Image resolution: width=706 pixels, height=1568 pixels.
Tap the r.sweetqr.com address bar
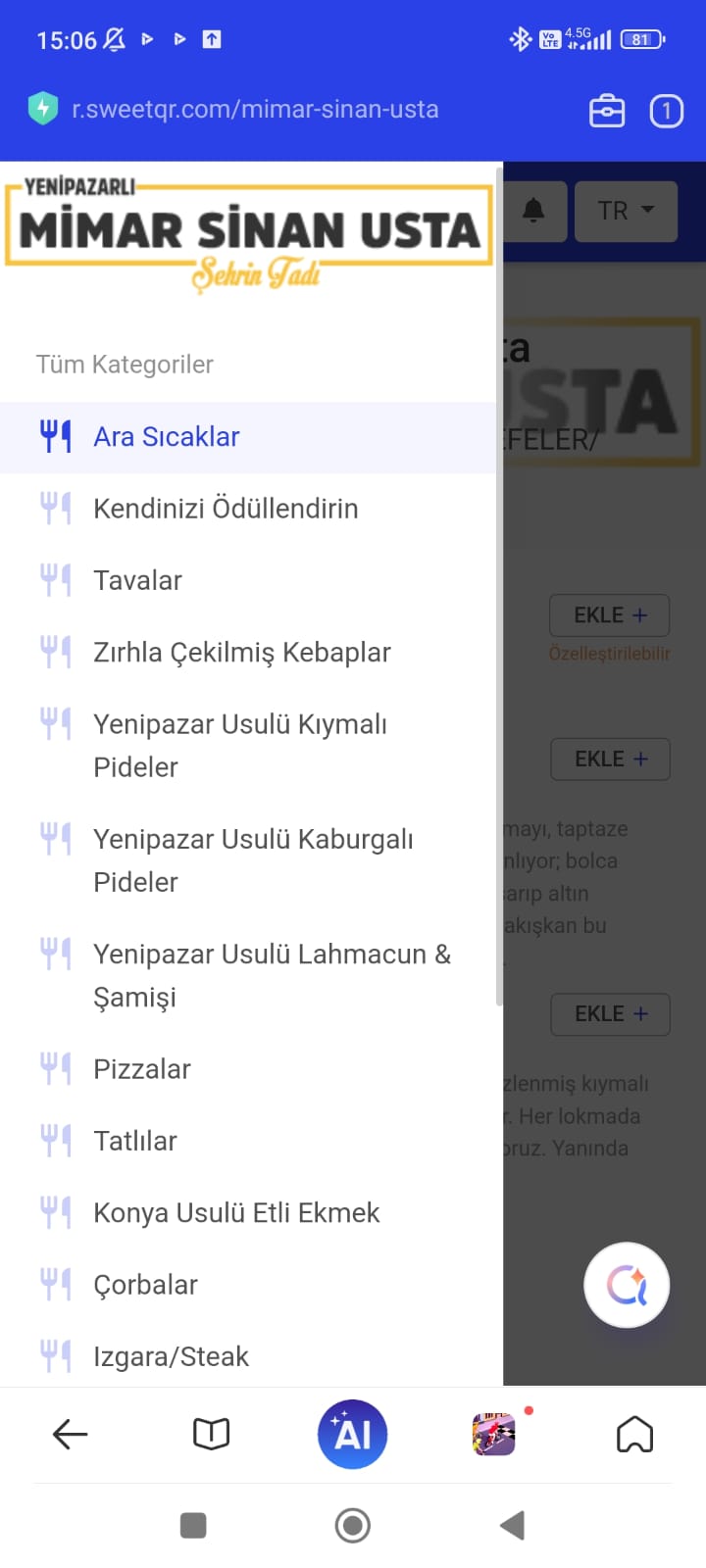[255, 109]
